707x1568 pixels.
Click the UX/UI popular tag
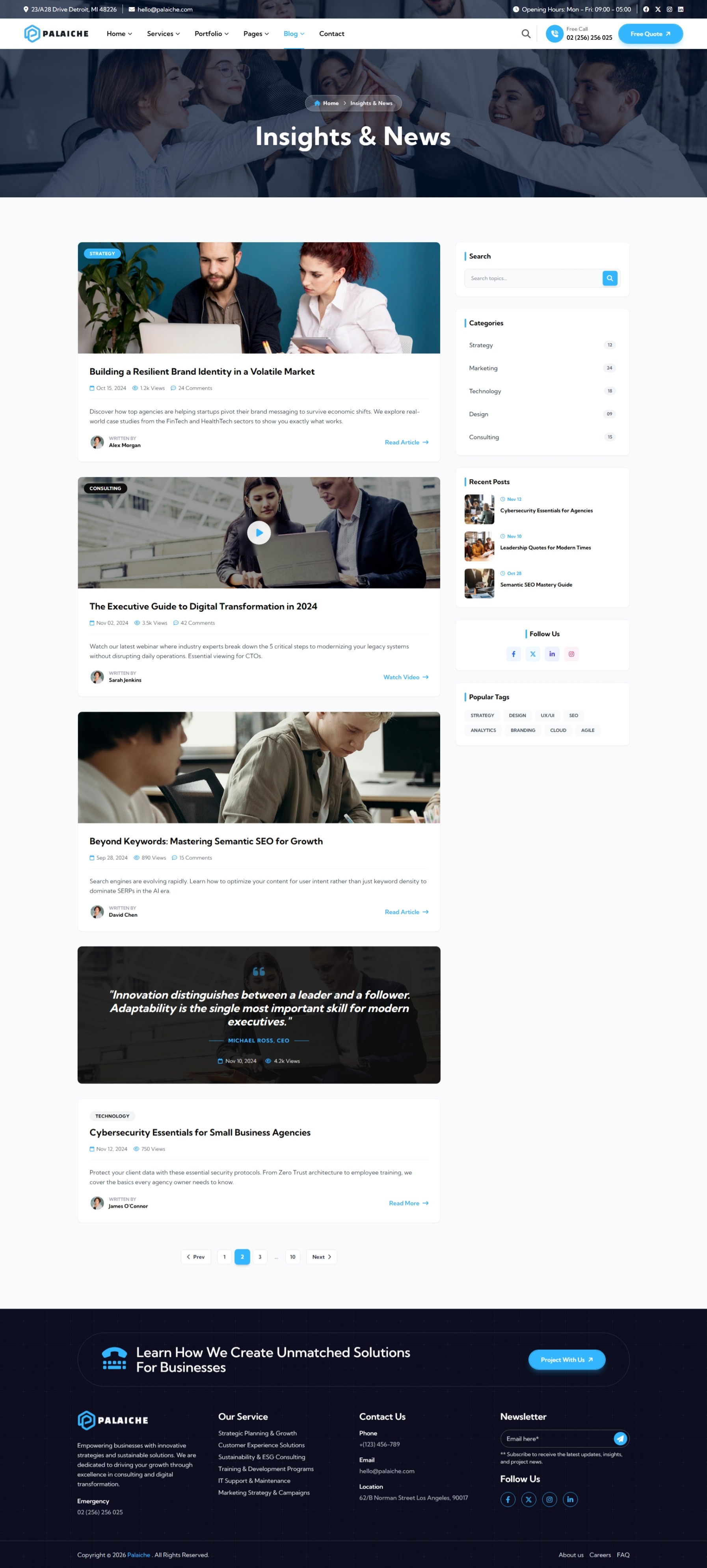[x=547, y=715]
